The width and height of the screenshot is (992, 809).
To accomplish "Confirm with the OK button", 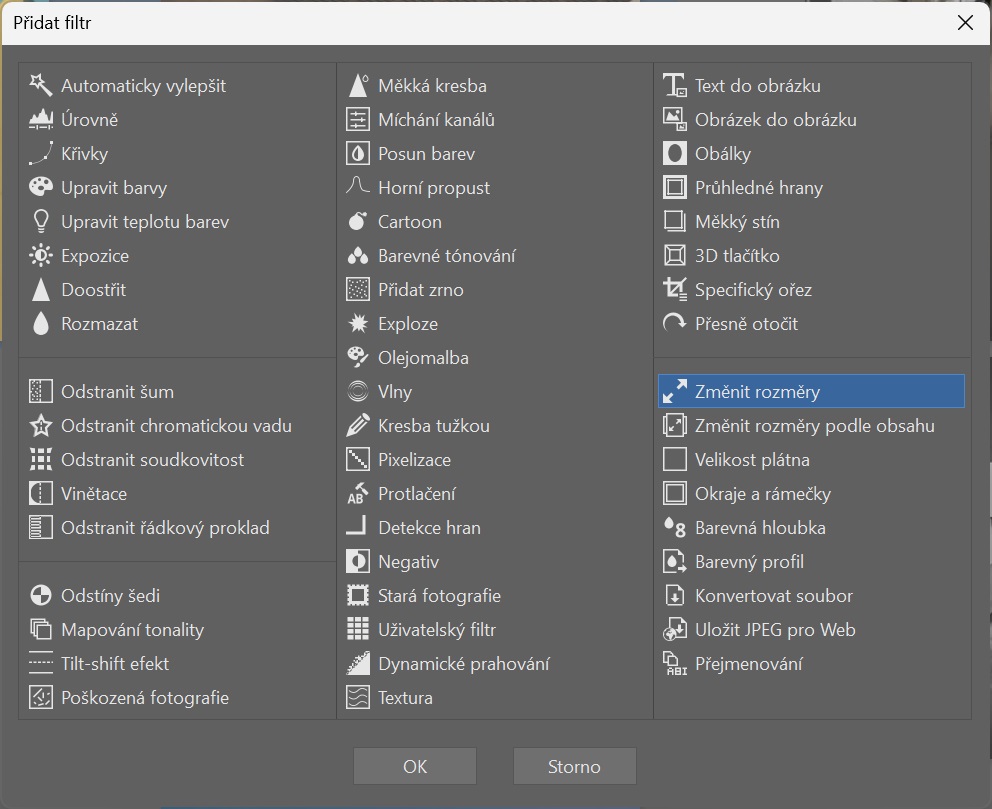I will pos(415,767).
